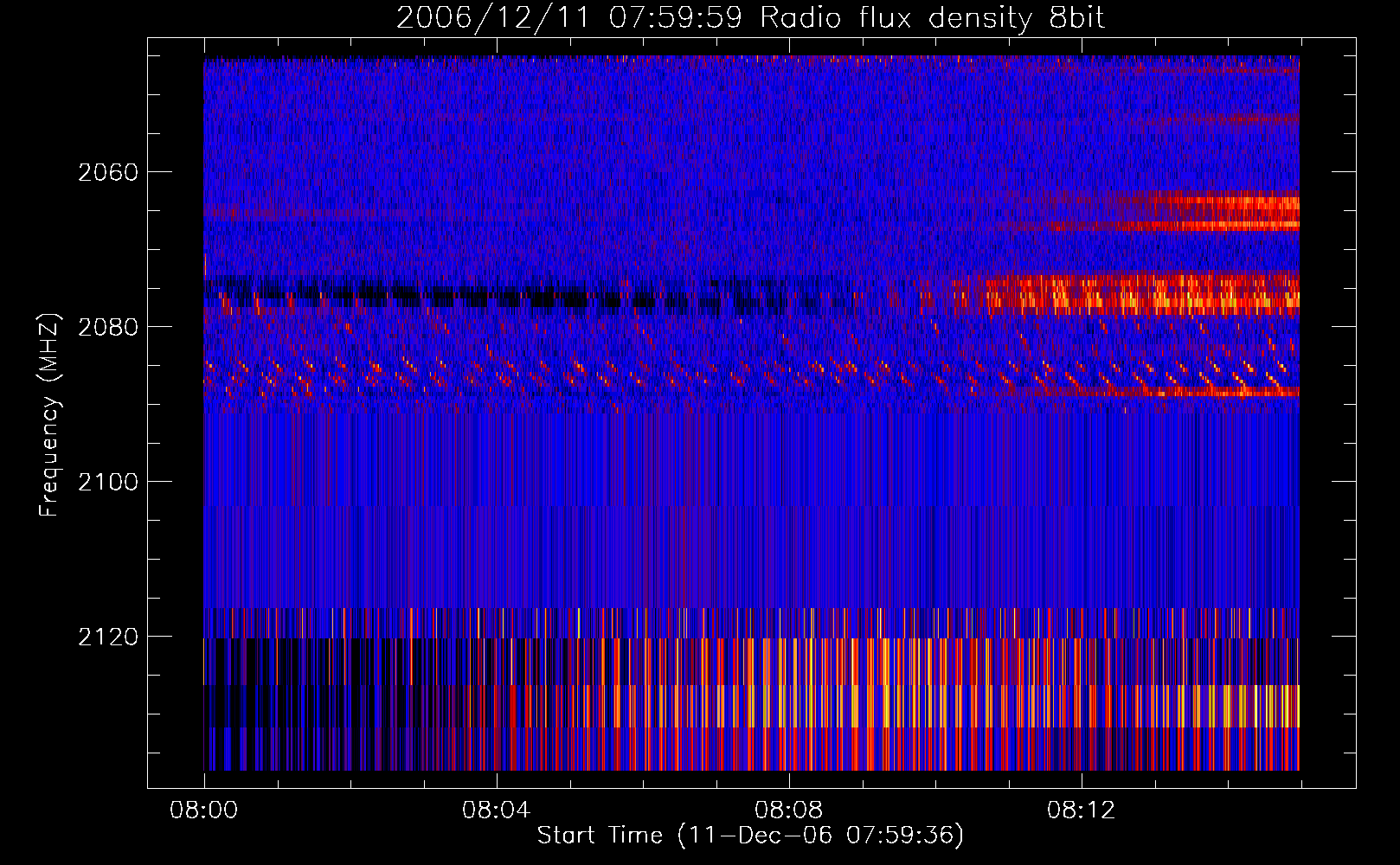Select the 2080 frequency tick label
The width and height of the screenshot is (1400, 865).
click(x=108, y=327)
